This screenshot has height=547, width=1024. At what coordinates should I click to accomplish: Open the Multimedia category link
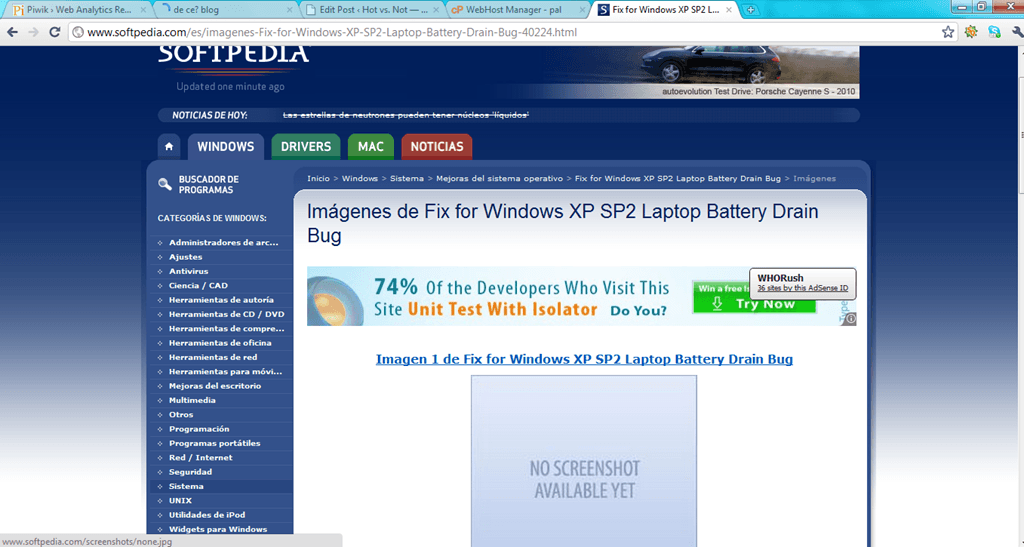point(192,400)
